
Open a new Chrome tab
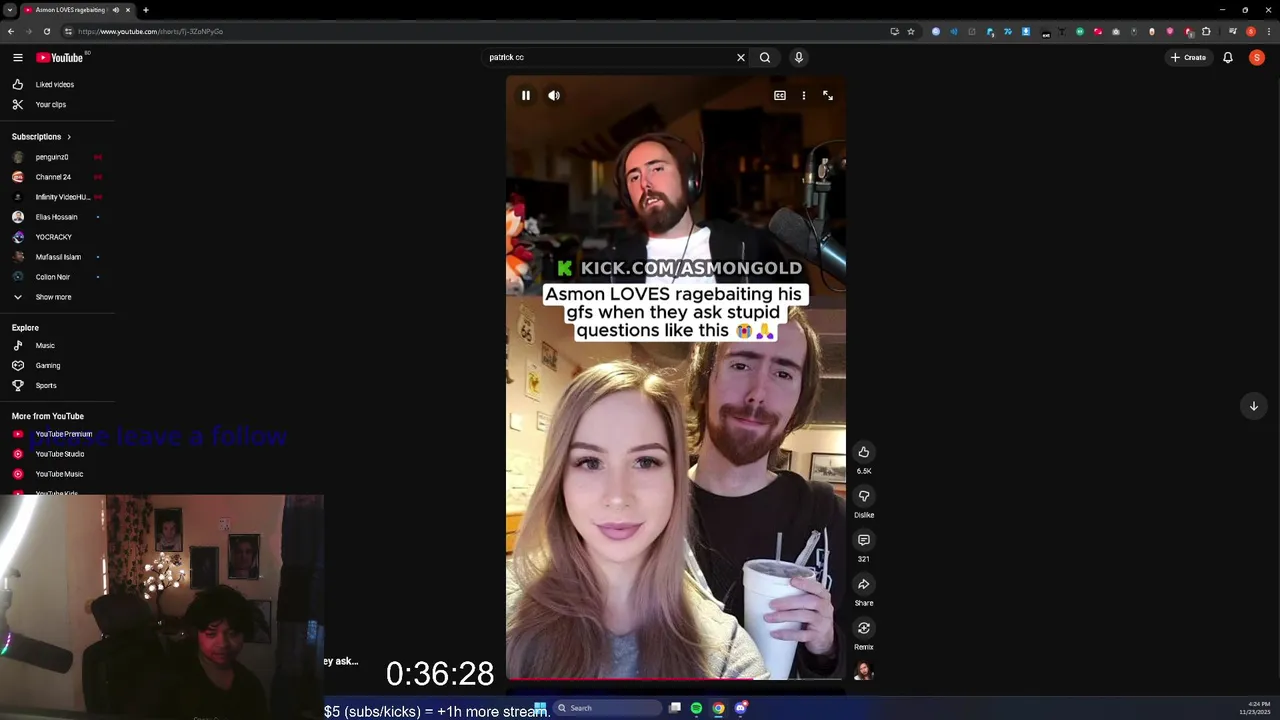click(146, 10)
